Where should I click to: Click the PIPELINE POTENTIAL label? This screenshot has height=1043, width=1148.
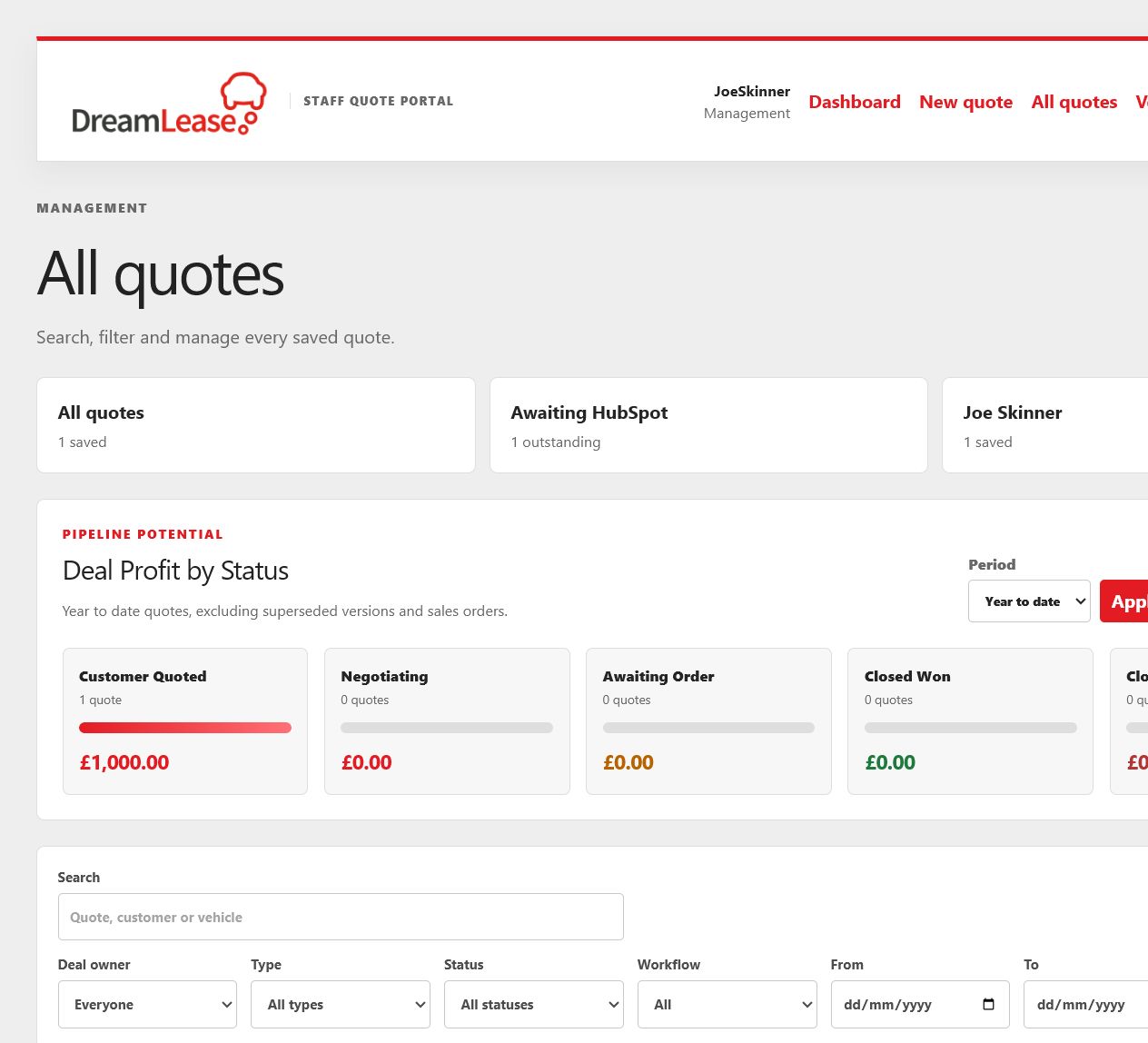143,534
